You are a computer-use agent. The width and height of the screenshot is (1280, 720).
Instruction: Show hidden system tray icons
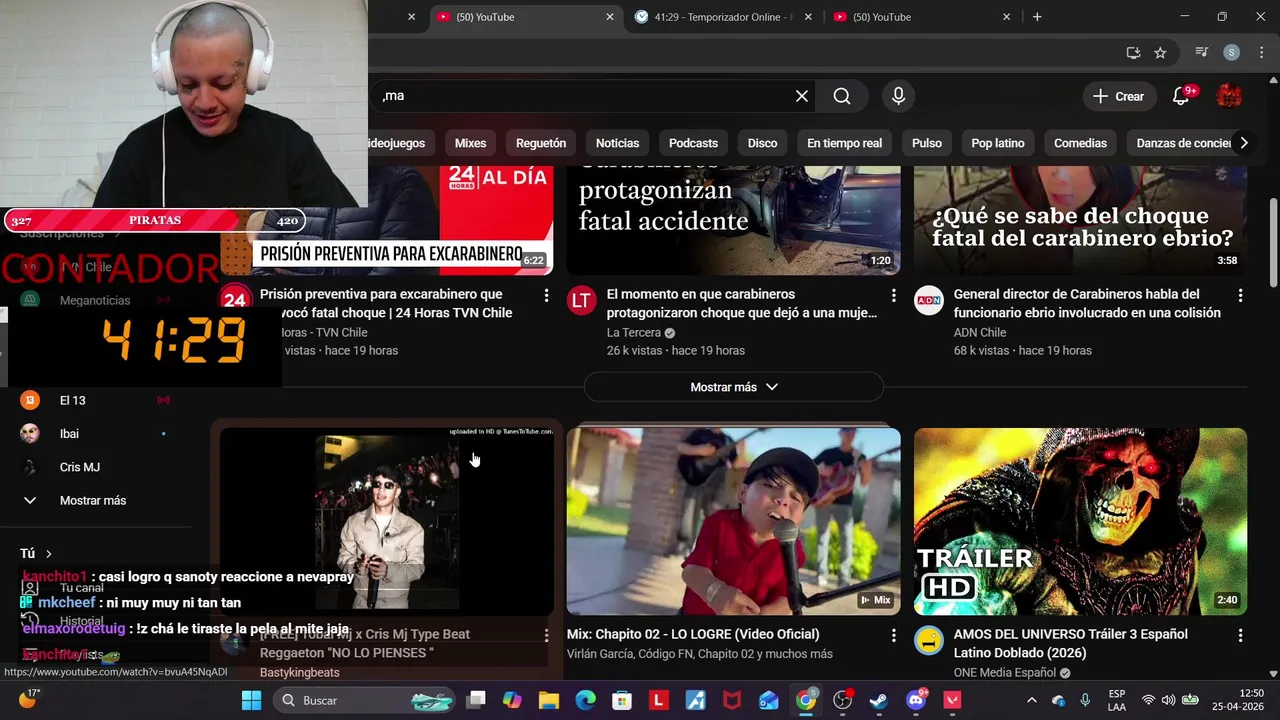(x=1032, y=700)
